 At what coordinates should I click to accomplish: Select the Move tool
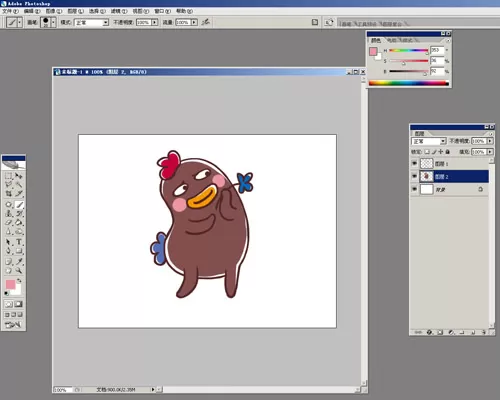[19, 176]
